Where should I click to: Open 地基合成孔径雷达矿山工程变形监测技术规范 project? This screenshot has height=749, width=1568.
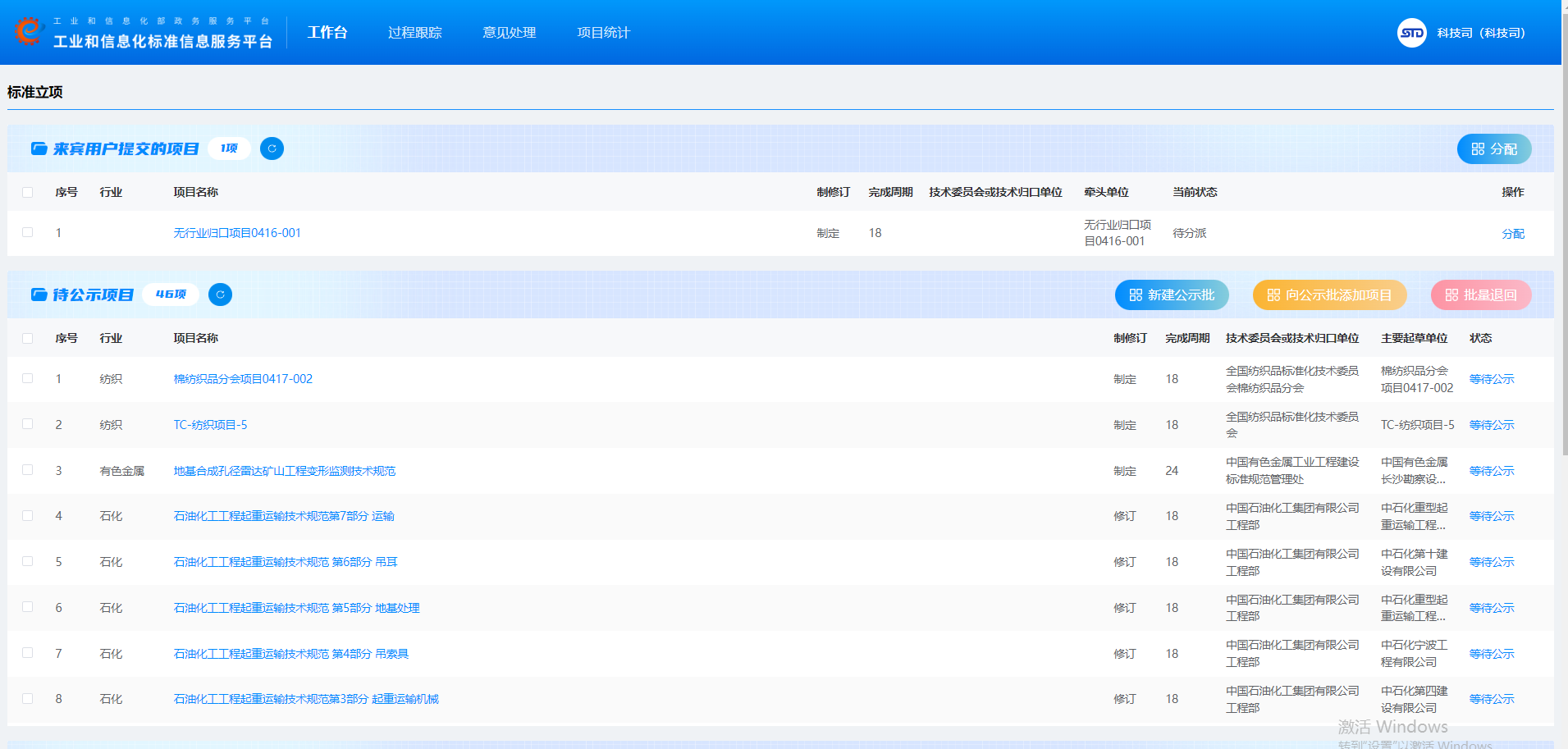click(x=285, y=471)
